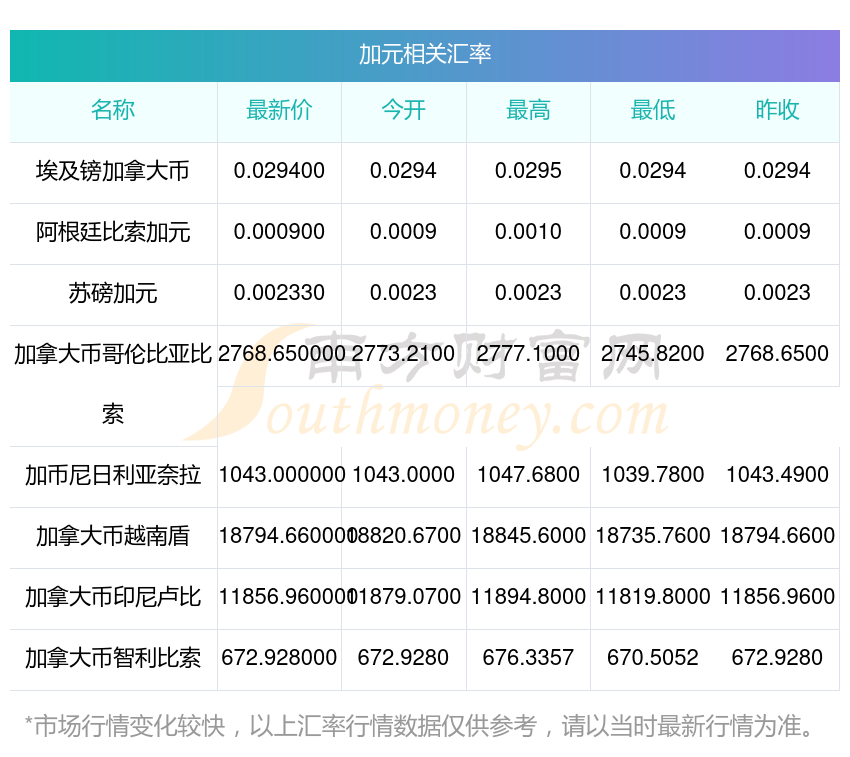The image size is (850, 757).
Task: Open the 埃及镑加拿大币 row name
Action: pos(113,171)
